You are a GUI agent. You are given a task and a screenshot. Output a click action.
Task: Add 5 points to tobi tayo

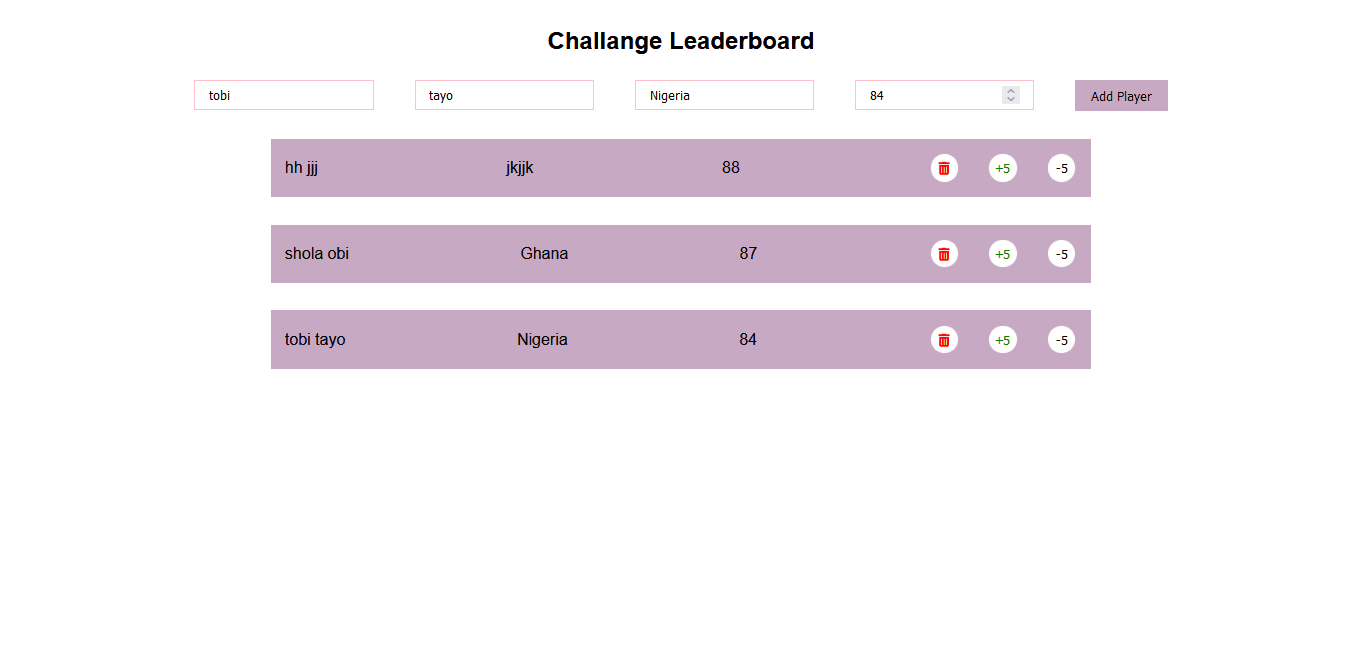pos(1003,340)
